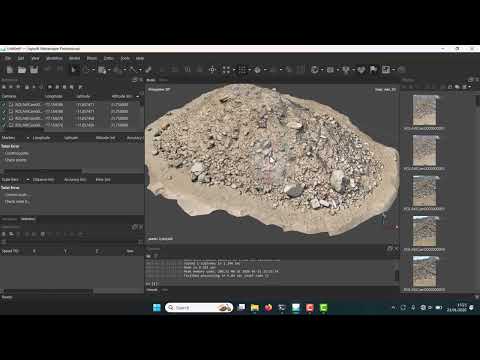Click the Console vertical scrollbar
480x360 pixels.
[x=397, y=275]
